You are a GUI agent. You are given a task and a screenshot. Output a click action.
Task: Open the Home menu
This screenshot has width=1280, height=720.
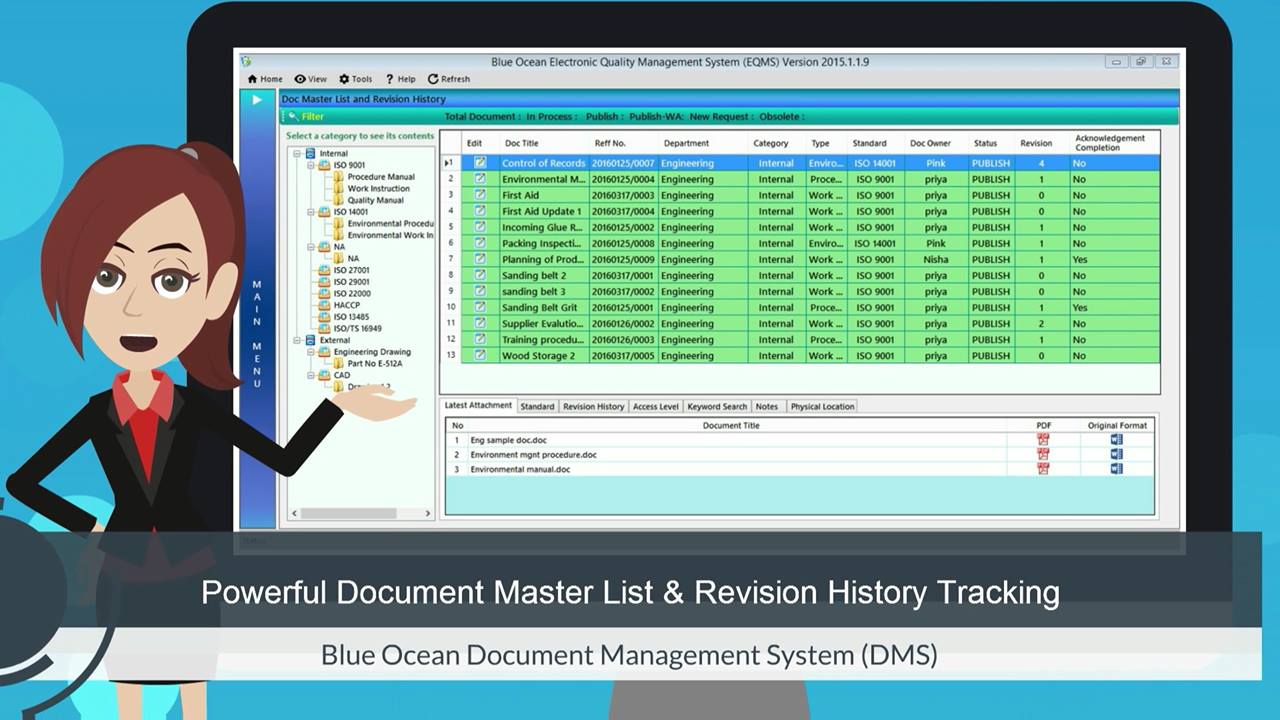(265, 79)
